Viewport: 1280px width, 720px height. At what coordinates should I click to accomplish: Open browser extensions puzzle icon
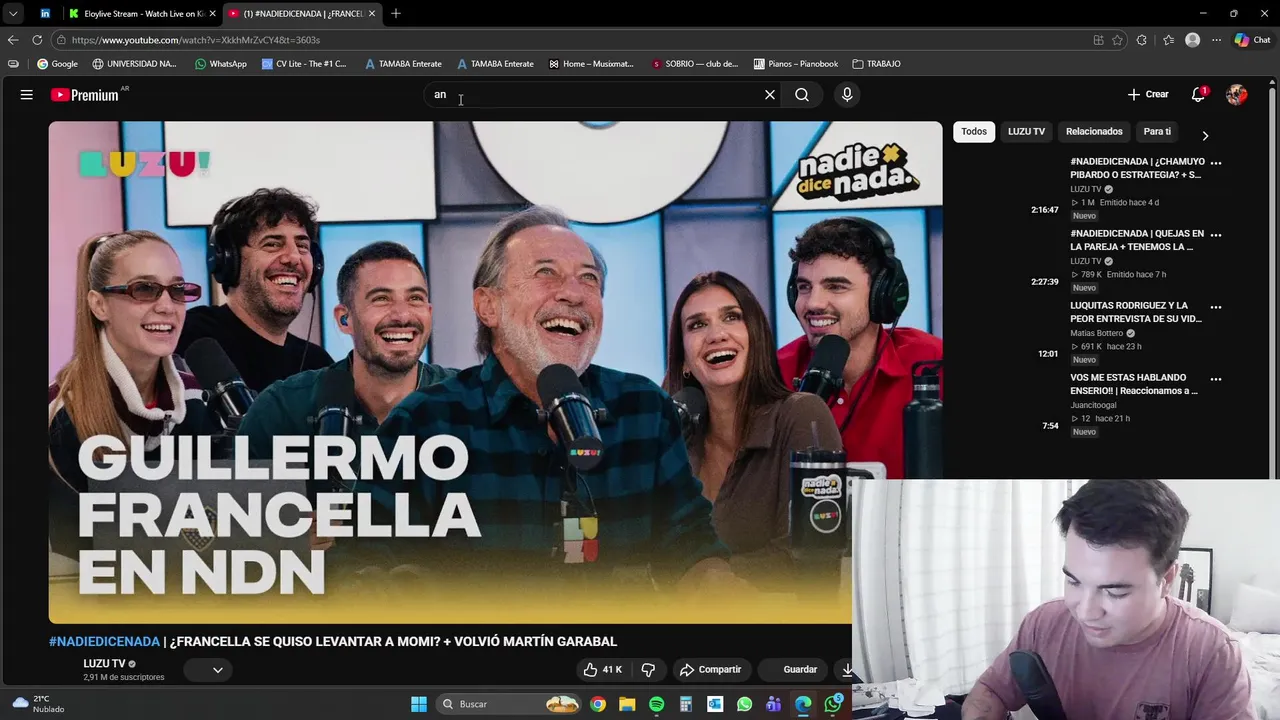[x=1142, y=40]
